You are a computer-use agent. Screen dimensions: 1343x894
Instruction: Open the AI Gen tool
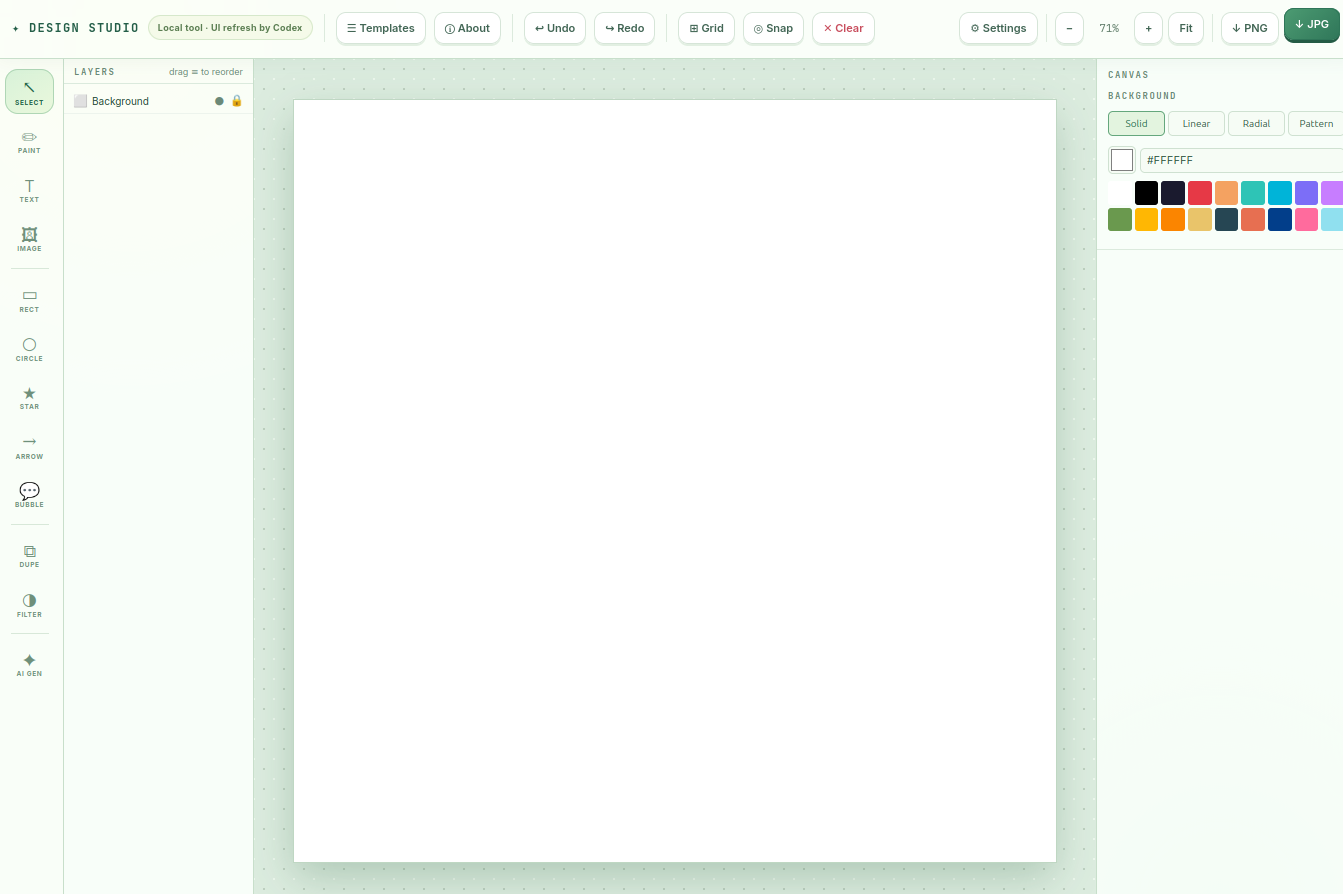tap(29, 665)
